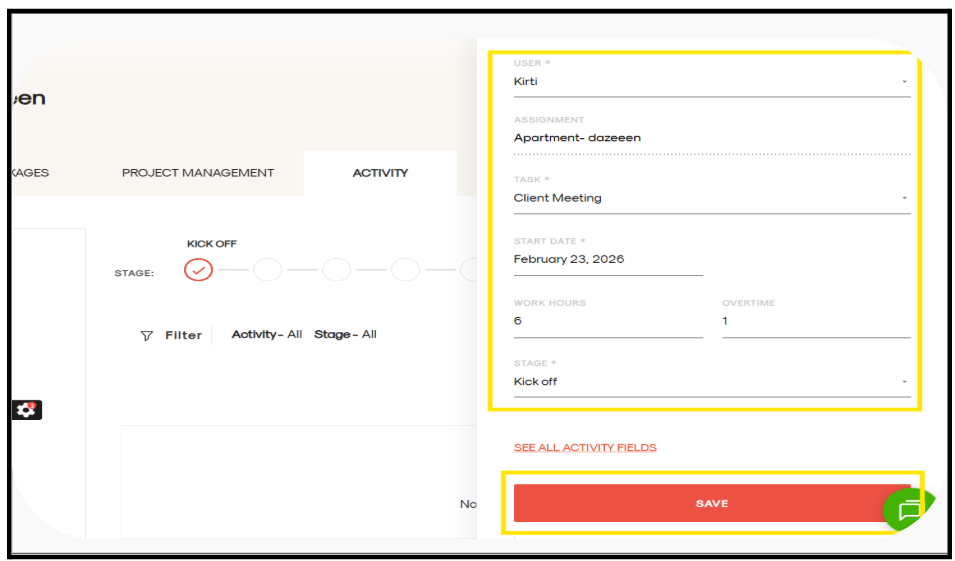The height and width of the screenshot is (561, 955).
Task: Click the Assignment field showing Apartment- dazeeen
Action: pyautogui.click(x=710, y=138)
